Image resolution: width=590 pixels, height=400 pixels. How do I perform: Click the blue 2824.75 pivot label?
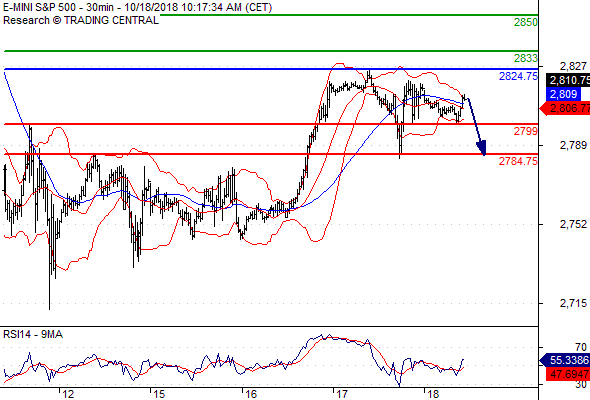519,76
